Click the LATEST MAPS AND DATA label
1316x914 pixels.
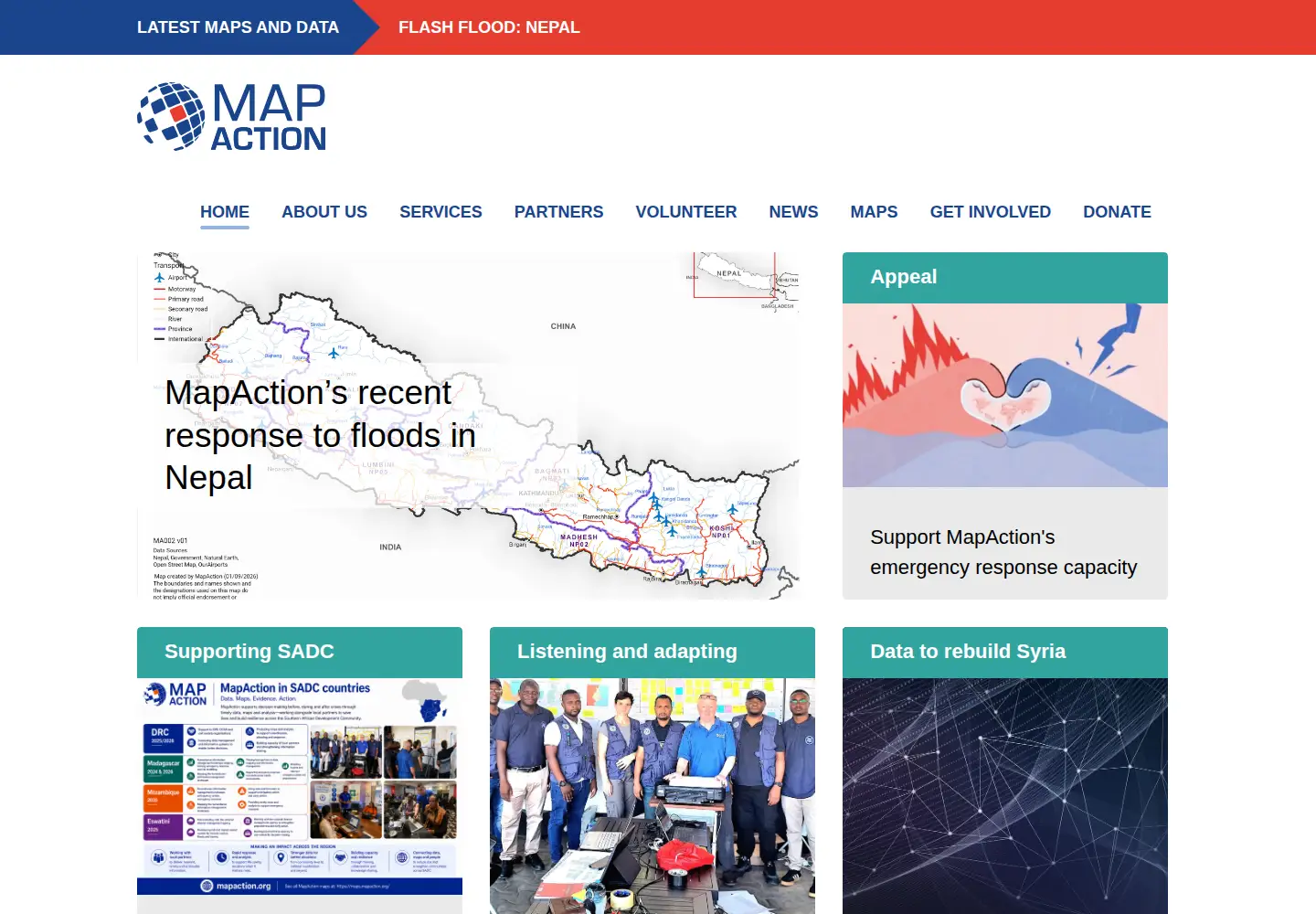238,27
